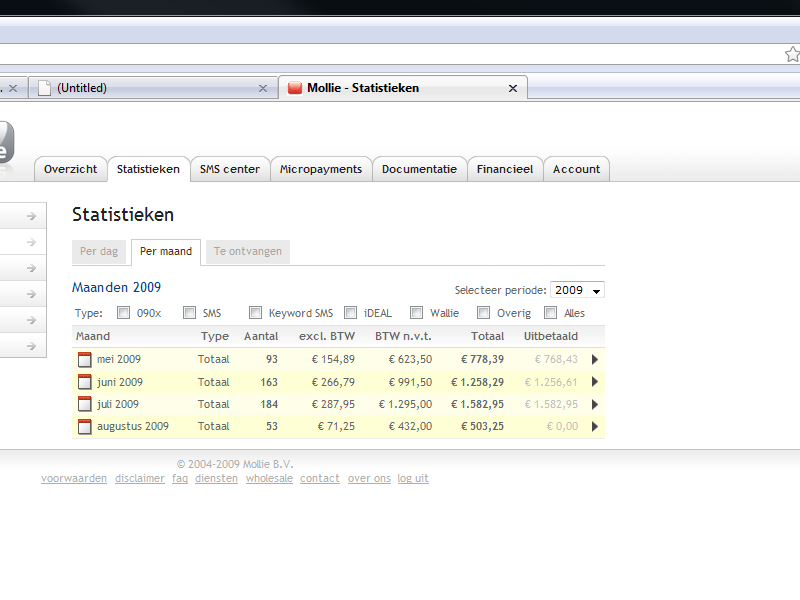Switch to the Documentatie tab
The image size is (800, 600).
click(419, 169)
